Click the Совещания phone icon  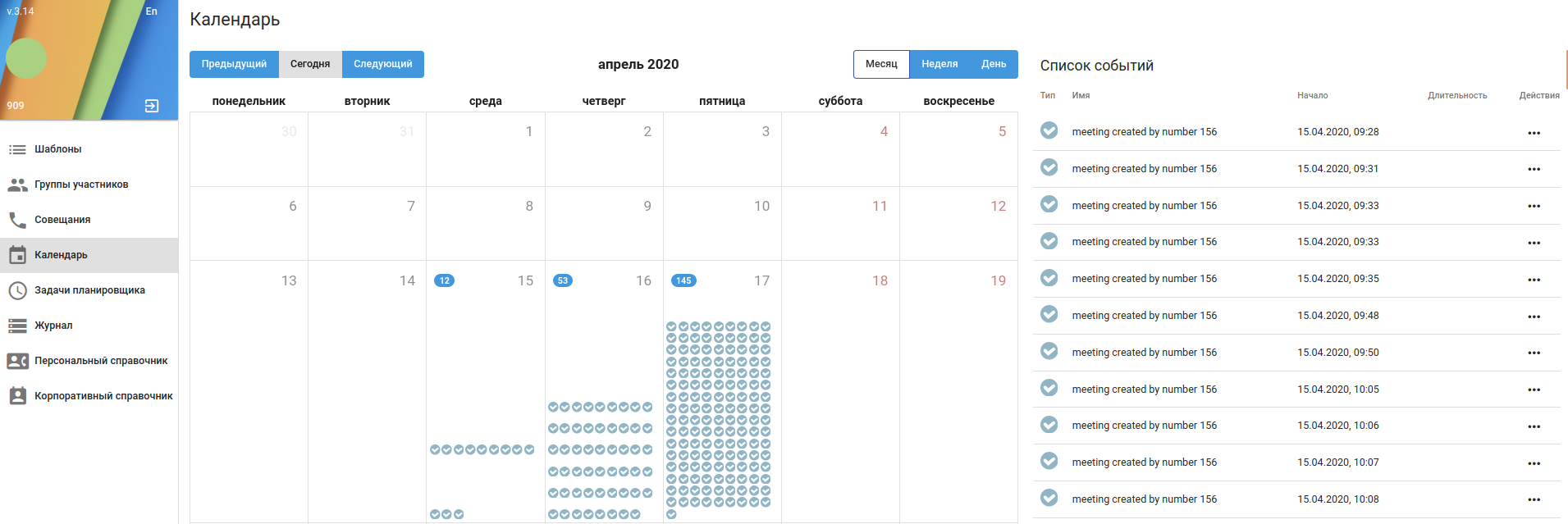coord(17,220)
